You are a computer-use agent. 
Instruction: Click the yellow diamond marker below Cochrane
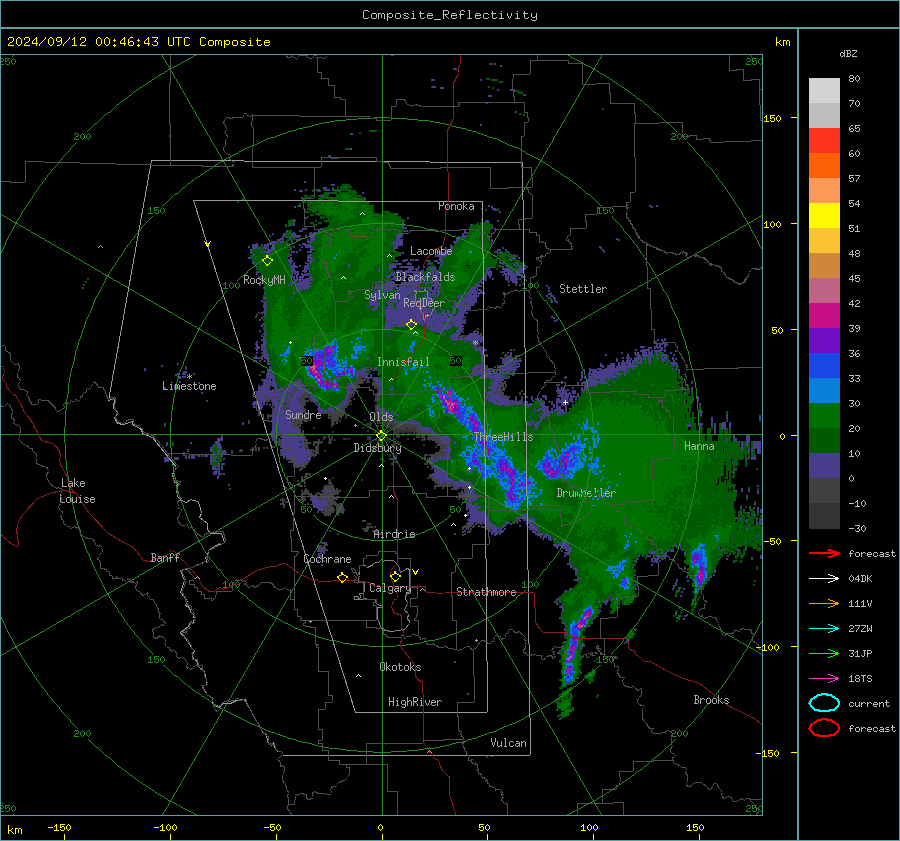click(x=343, y=577)
